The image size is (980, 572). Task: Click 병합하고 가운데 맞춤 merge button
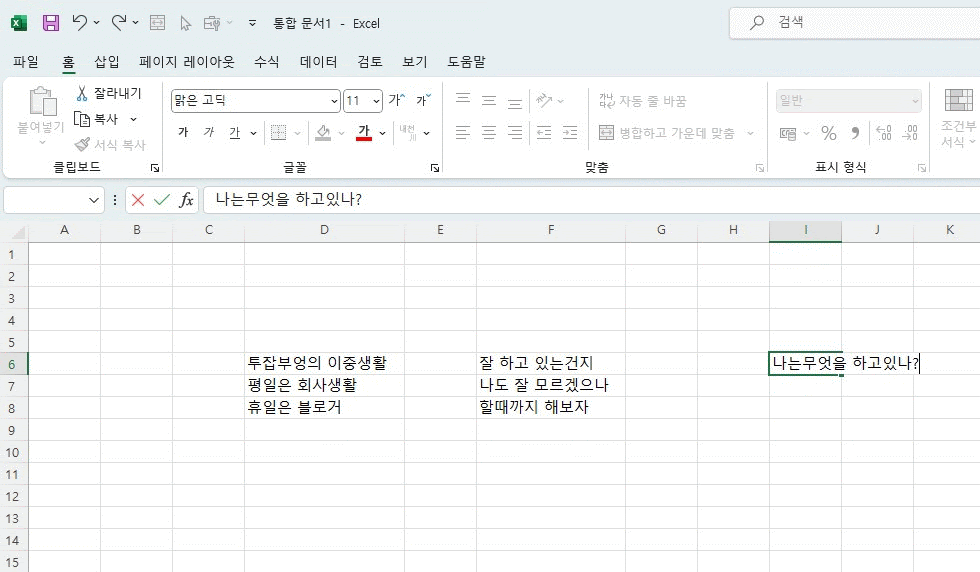click(667, 133)
